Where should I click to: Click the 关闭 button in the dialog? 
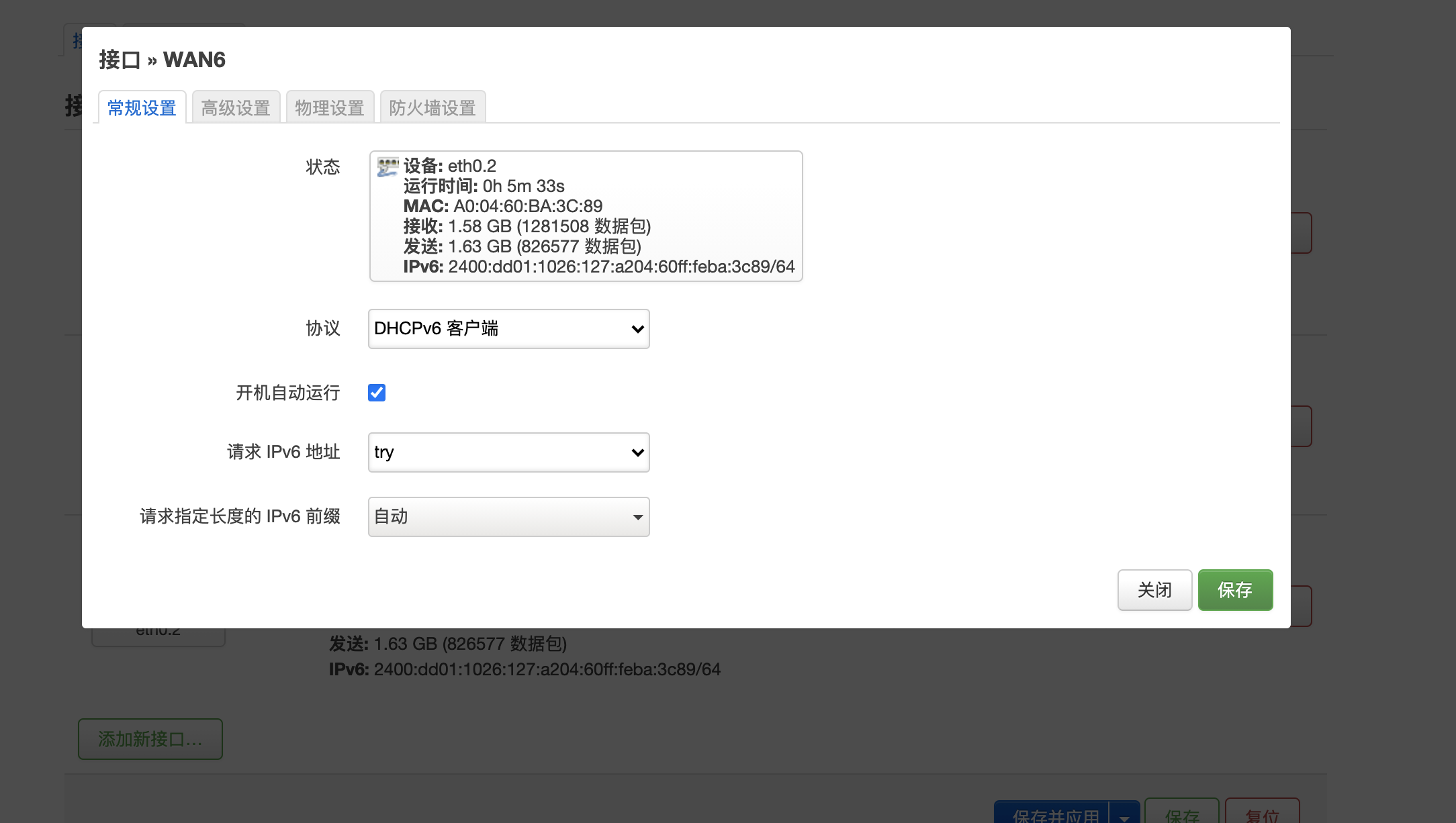point(1154,590)
